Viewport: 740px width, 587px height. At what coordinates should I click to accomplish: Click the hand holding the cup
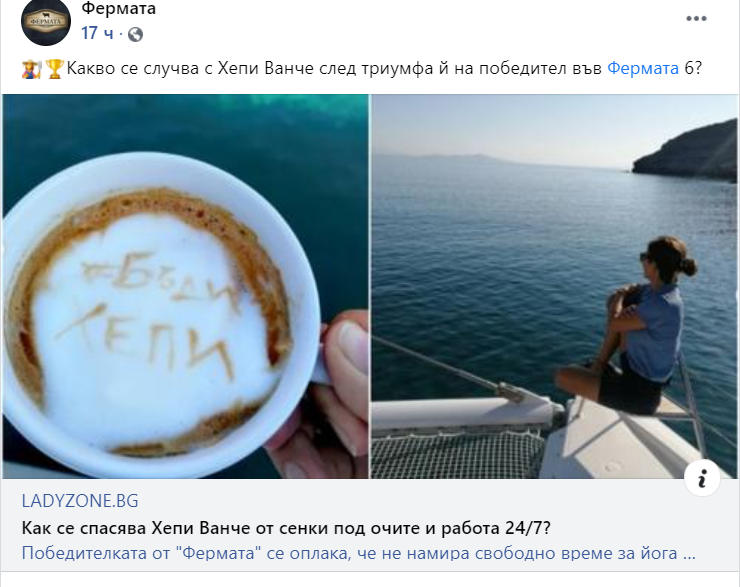[x=326, y=392]
